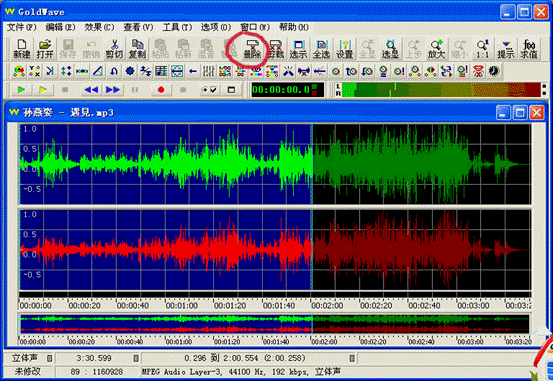Click the red-blue circular arrows channel mixer icon
This screenshot has width=553, height=381.
(446, 71)
